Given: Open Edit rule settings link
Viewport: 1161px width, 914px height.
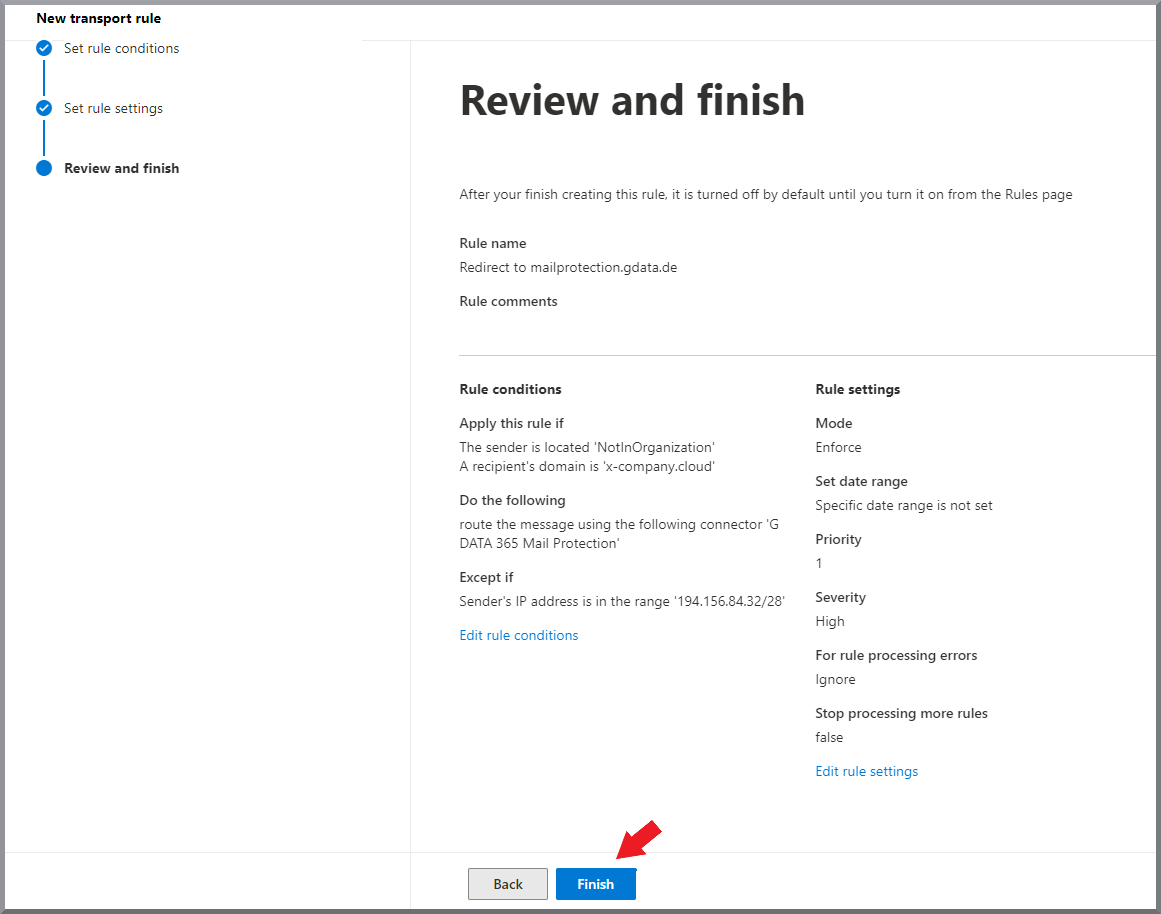Looking at the screenshot, I should tap(866, 771).
